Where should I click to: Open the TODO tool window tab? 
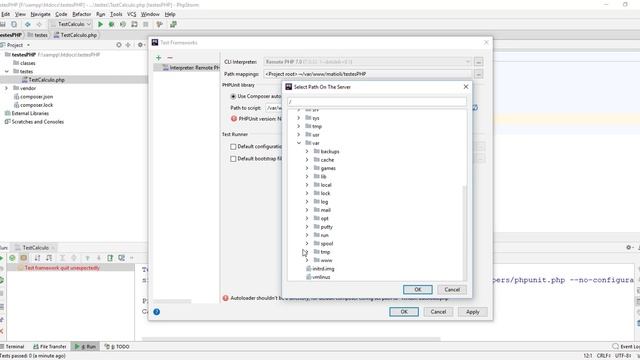click(x=117, y=347)
